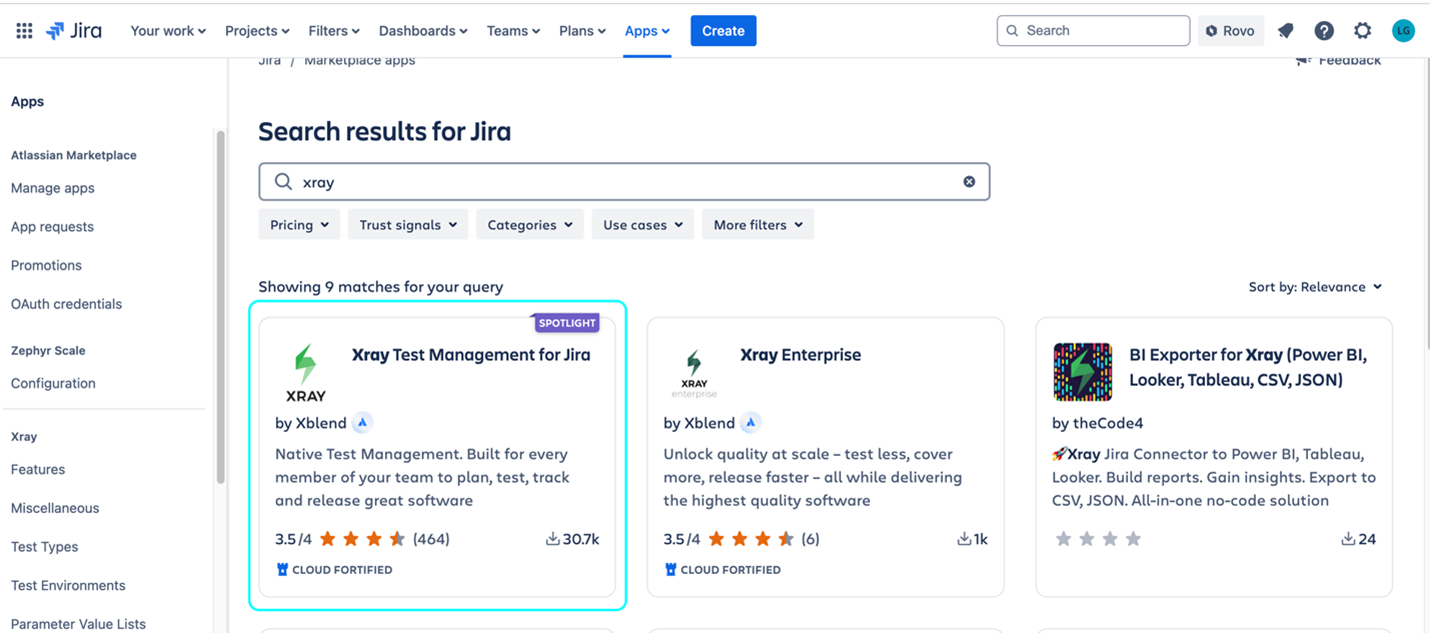The width and height of the screenshot is (1430, 633).
Task: Click the 24 downloads icon
Action: [1348, 539]
